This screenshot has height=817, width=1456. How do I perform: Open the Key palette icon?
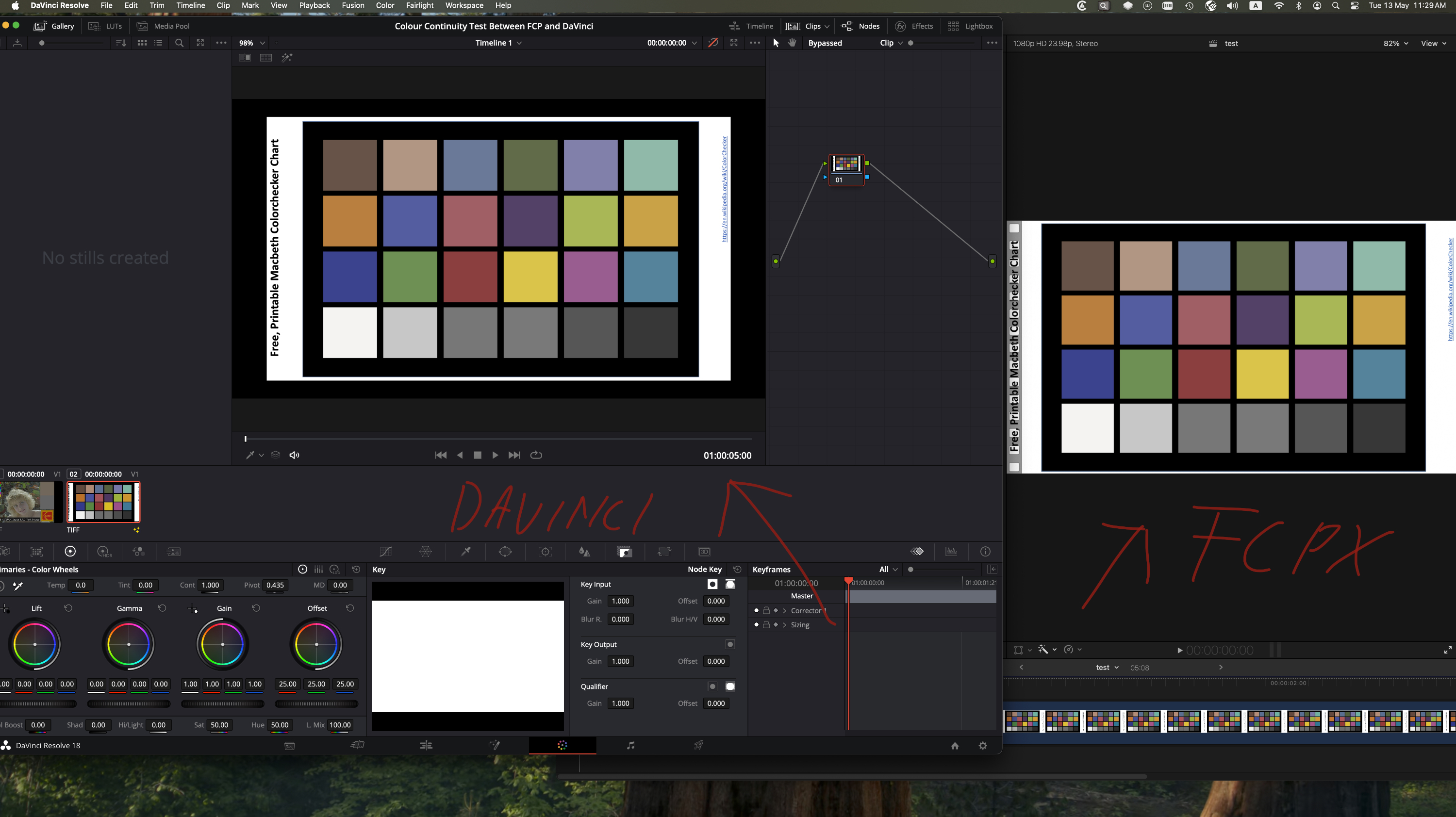[x=625, y=552]
